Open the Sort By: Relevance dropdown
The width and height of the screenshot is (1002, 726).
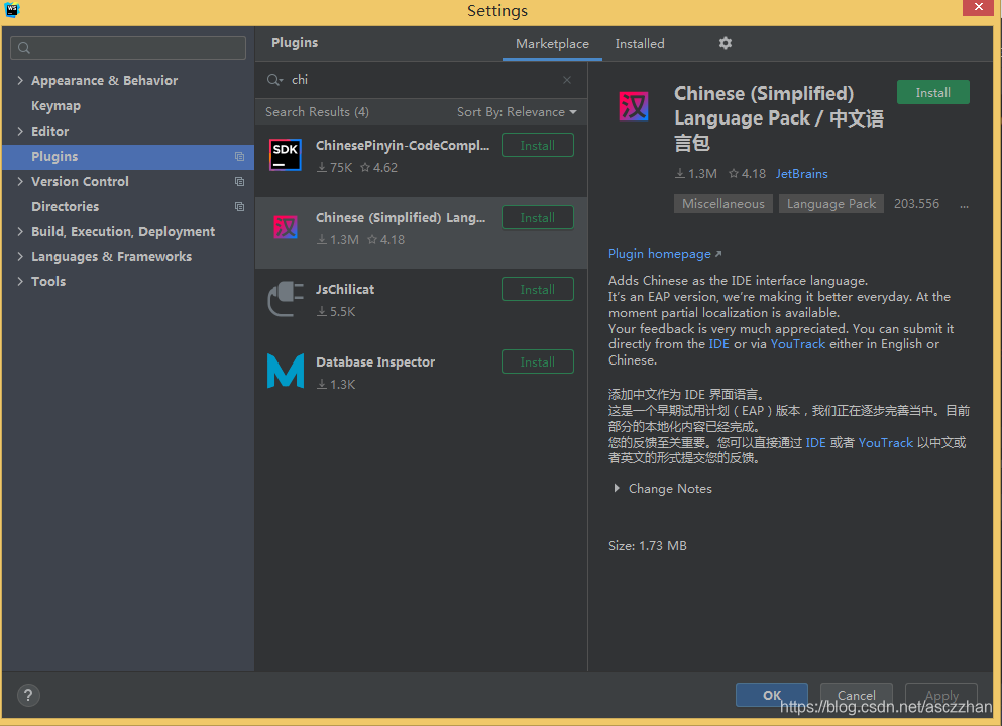point(516,112)
